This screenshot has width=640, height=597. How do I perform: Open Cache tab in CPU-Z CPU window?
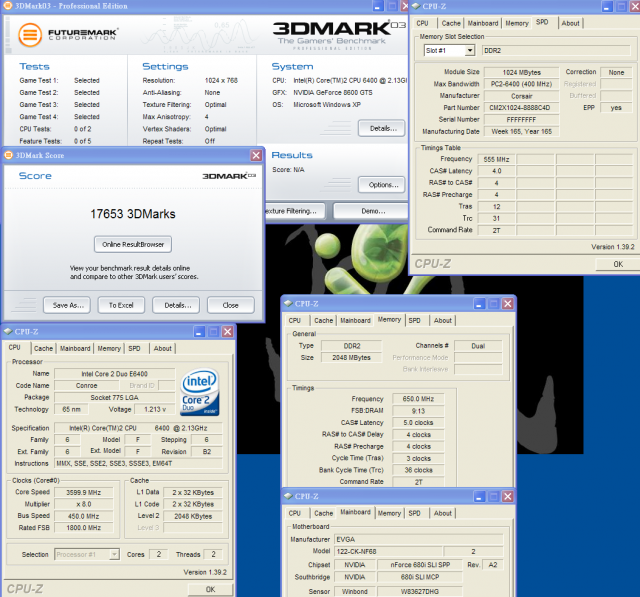(43, 348)
